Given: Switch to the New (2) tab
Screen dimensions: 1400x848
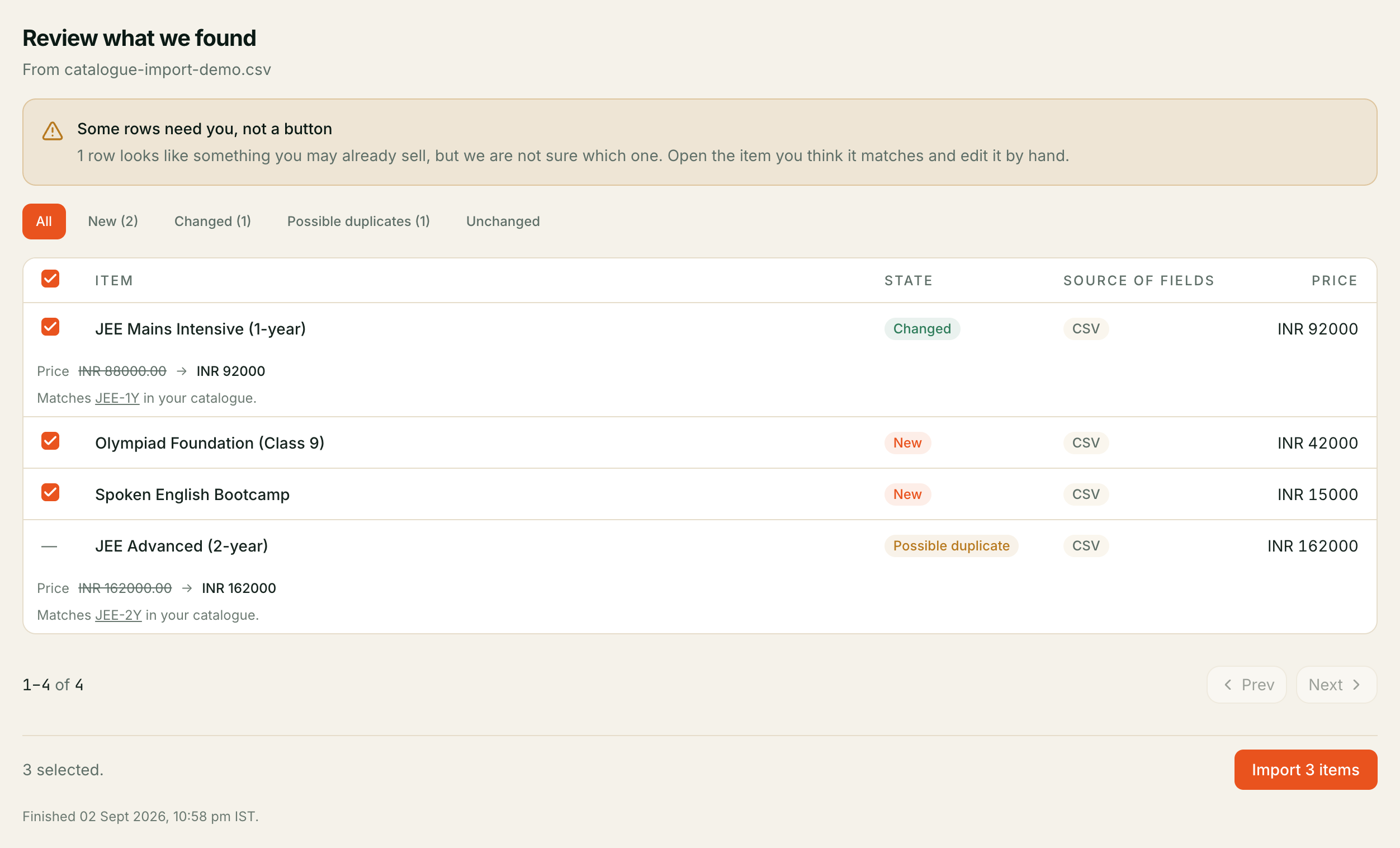Looking at the screenshot, I should point(113,221).
